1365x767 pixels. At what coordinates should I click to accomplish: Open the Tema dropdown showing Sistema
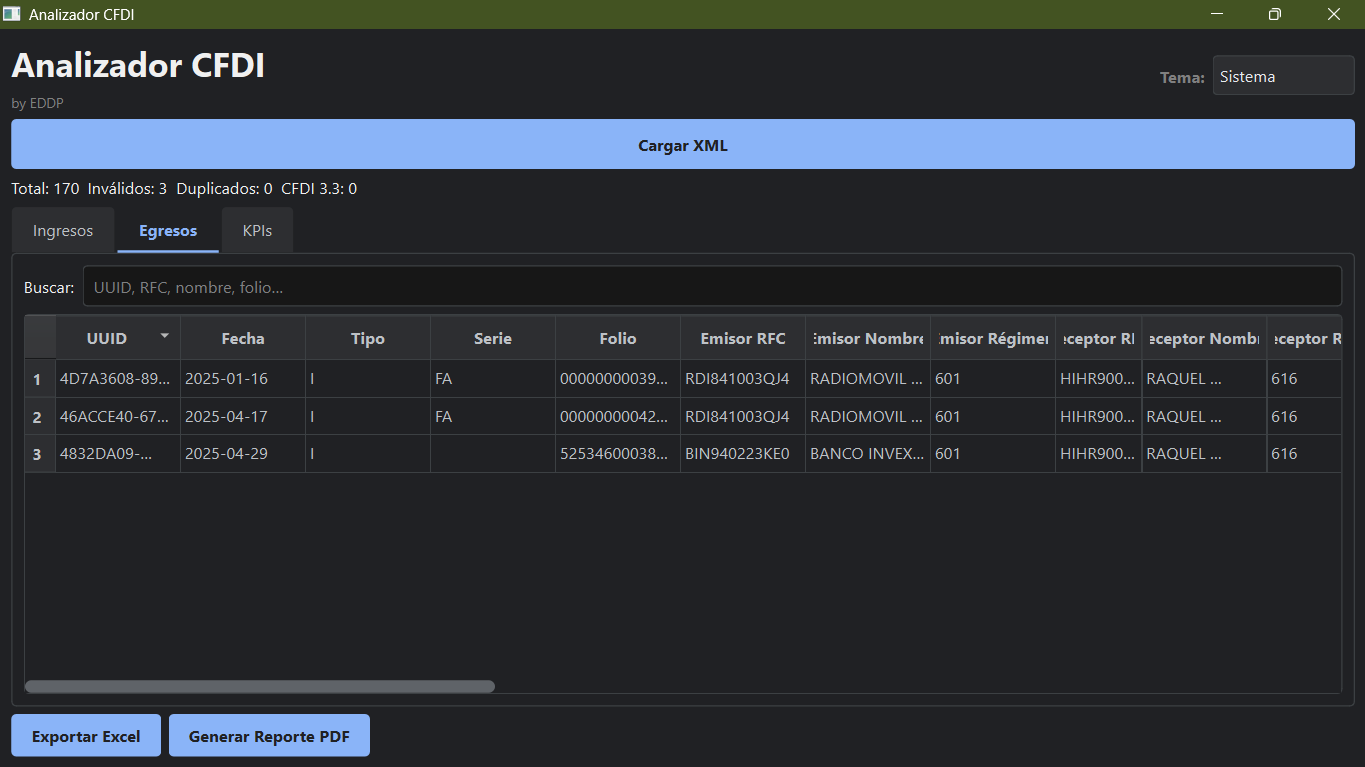click(x=1283, y=76)
